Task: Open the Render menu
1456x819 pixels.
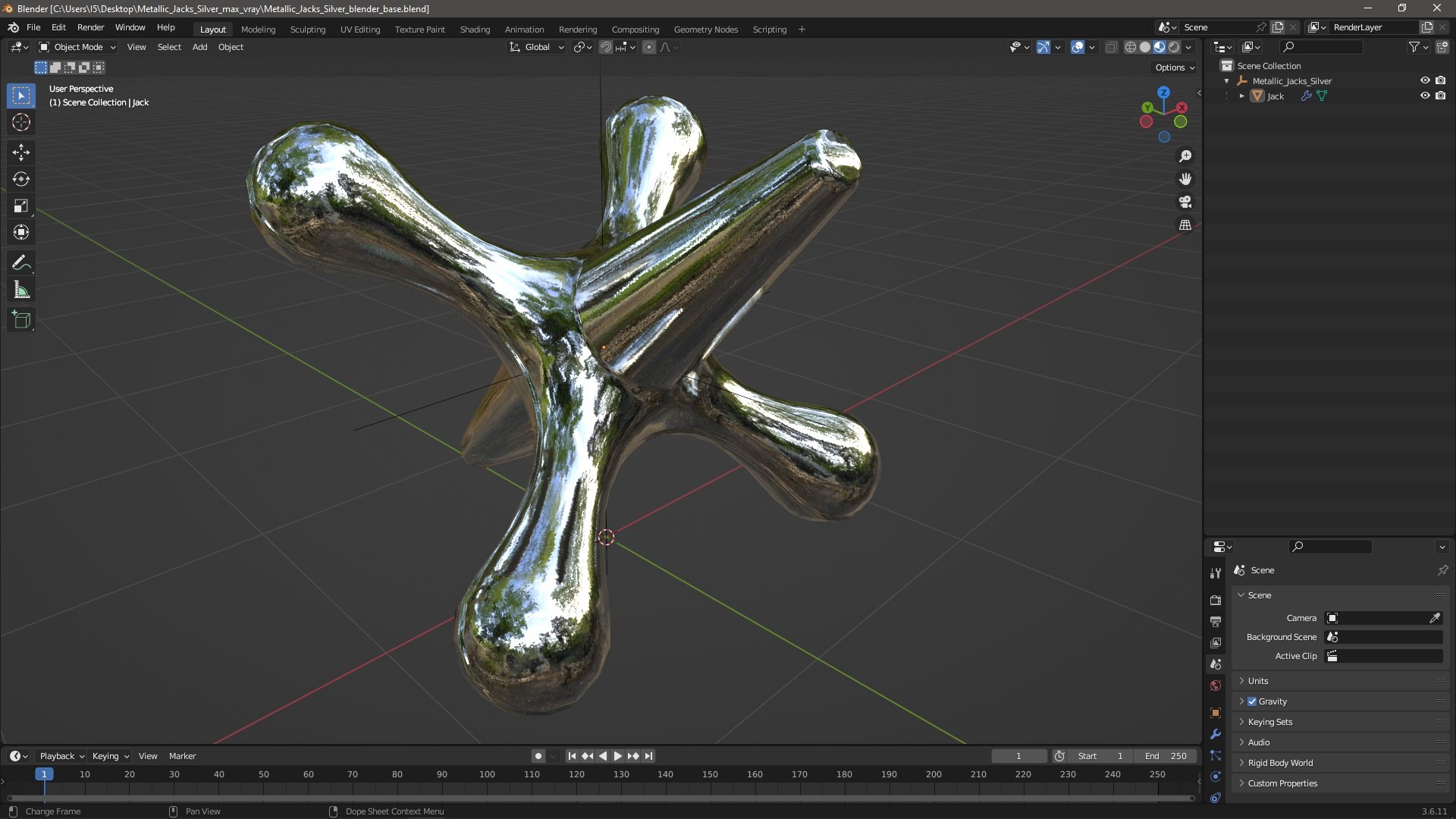Action: pyautogui.click(x=90, y=27)
